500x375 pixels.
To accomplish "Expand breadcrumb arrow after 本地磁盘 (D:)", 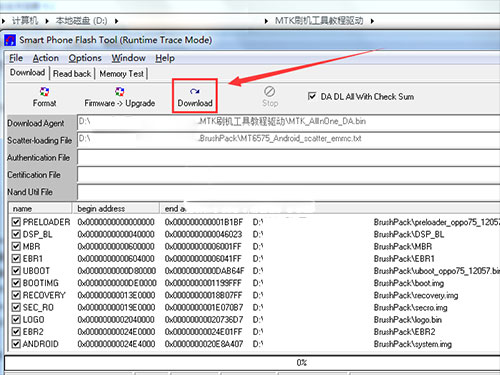I will coord(116,21).
